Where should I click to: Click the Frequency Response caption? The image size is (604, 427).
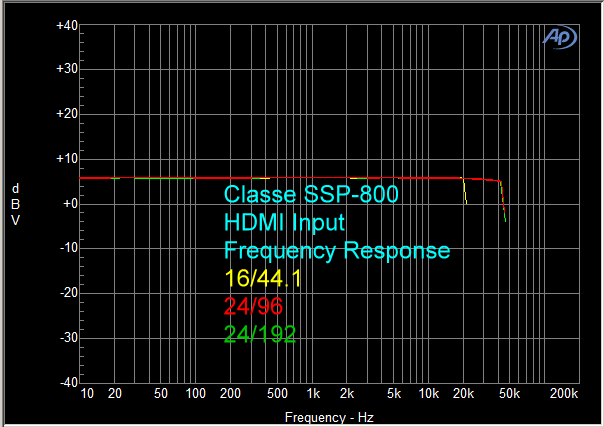(x=337, y=250)
